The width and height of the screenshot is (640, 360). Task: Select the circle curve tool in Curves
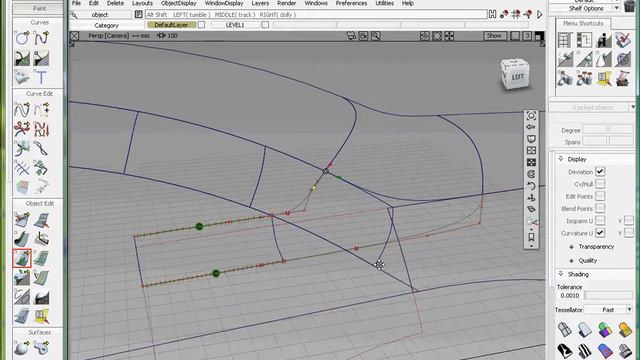22,38
